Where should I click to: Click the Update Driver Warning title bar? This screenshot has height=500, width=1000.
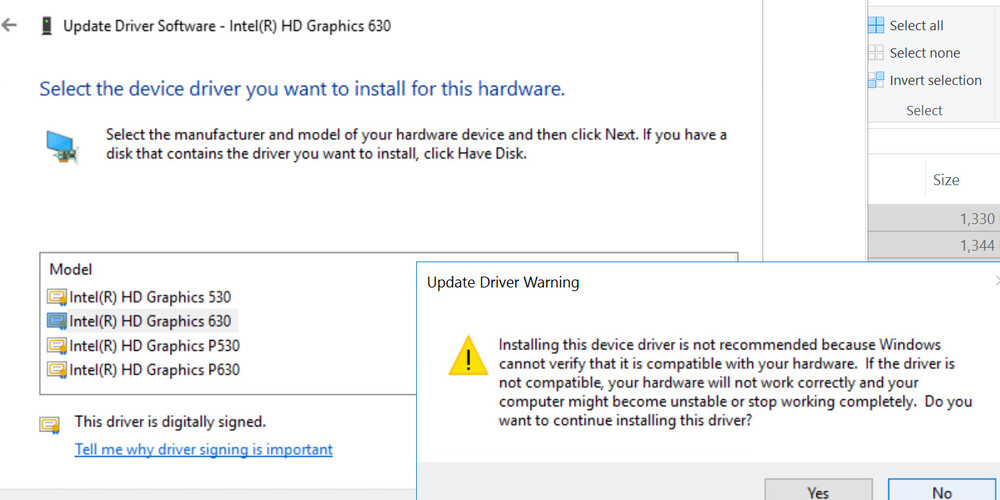(x=600, y=282)
